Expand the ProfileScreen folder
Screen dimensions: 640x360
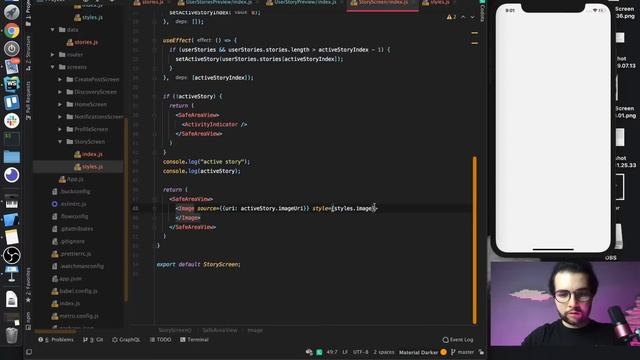point(60,129)
